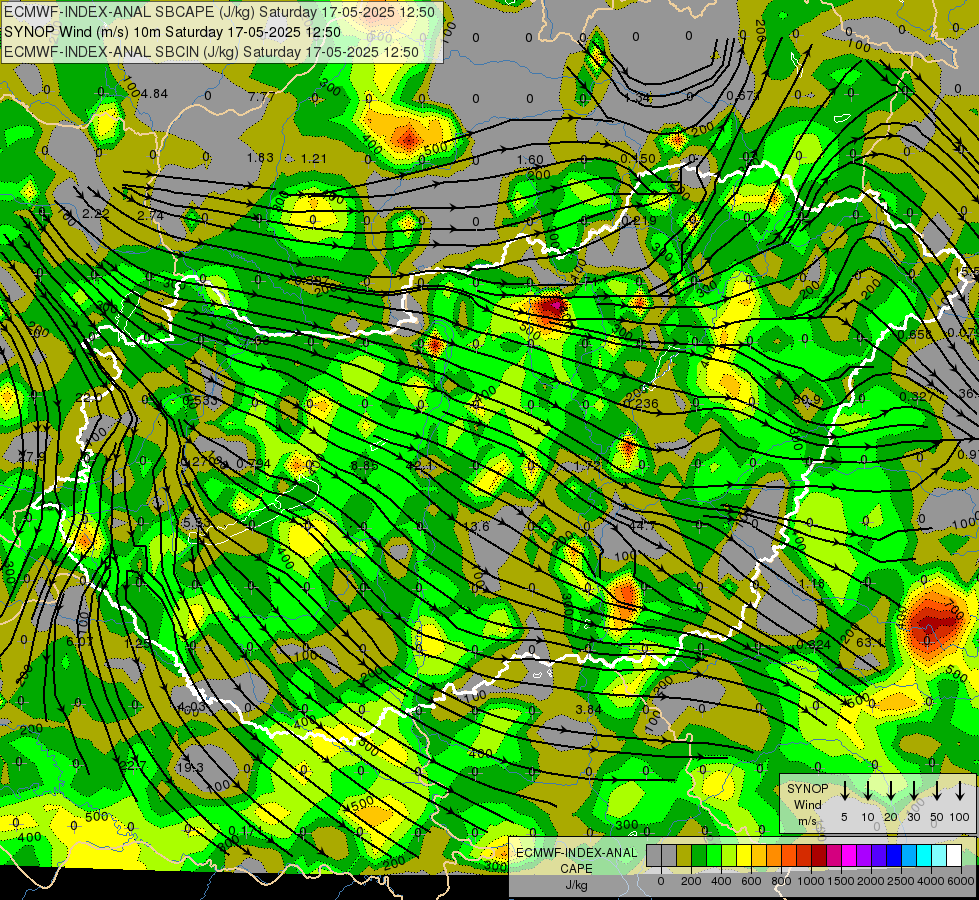This screenshot has height=900, width=979.
Task: Click the 44.7 value on the map
Action: pyautogui.click(x=642, y=525)
